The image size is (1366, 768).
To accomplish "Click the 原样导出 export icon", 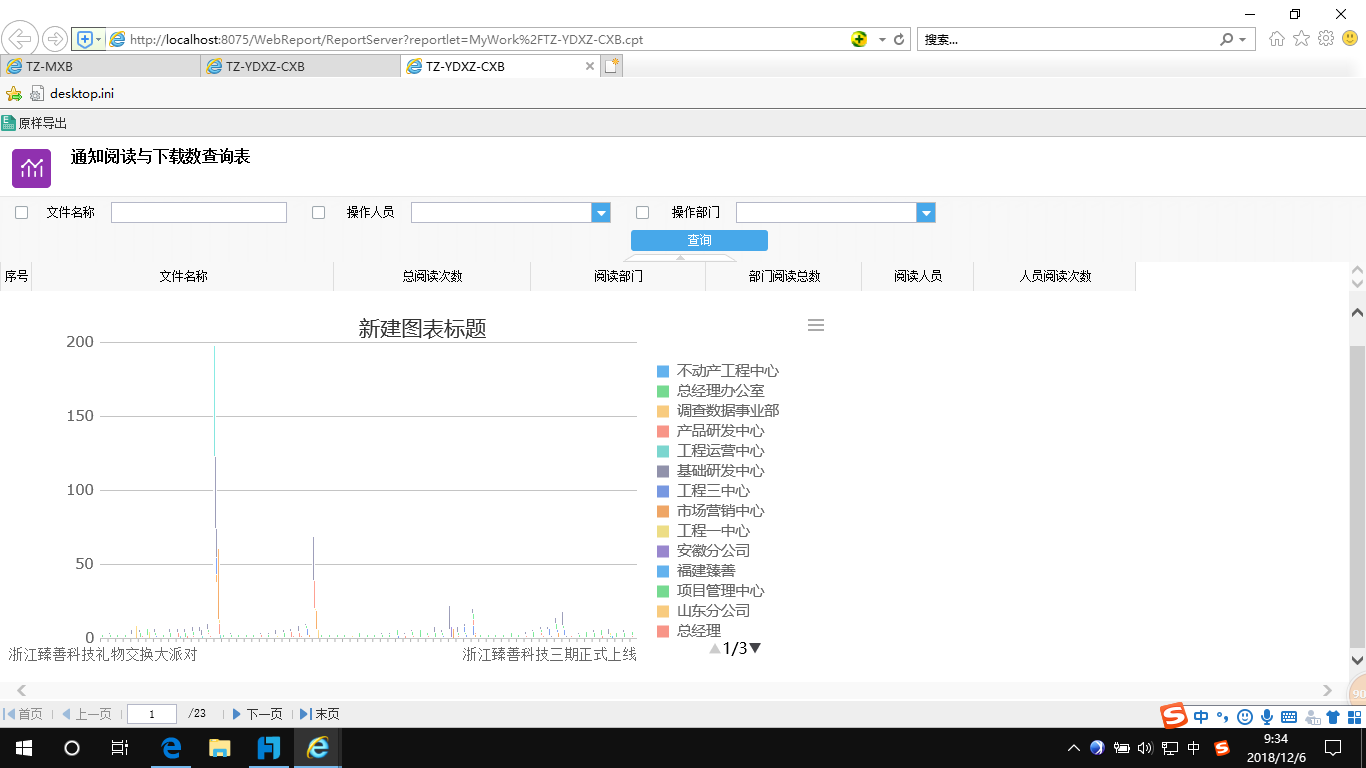I will 9,123.
